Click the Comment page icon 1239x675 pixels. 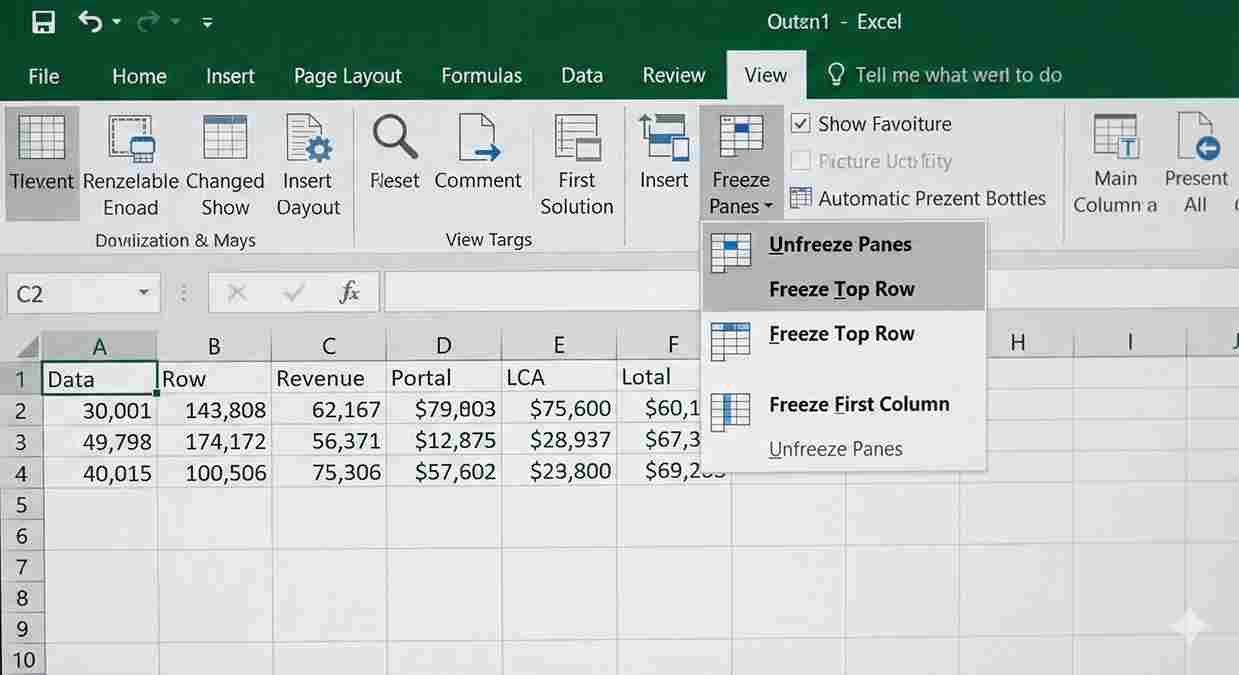coord(478,138)
